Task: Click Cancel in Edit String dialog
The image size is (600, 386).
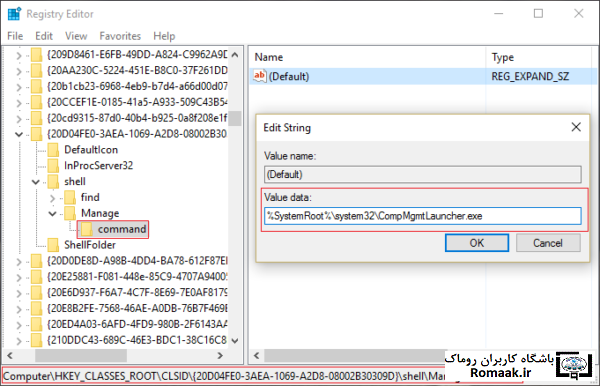Action: (x=548, y=243)
